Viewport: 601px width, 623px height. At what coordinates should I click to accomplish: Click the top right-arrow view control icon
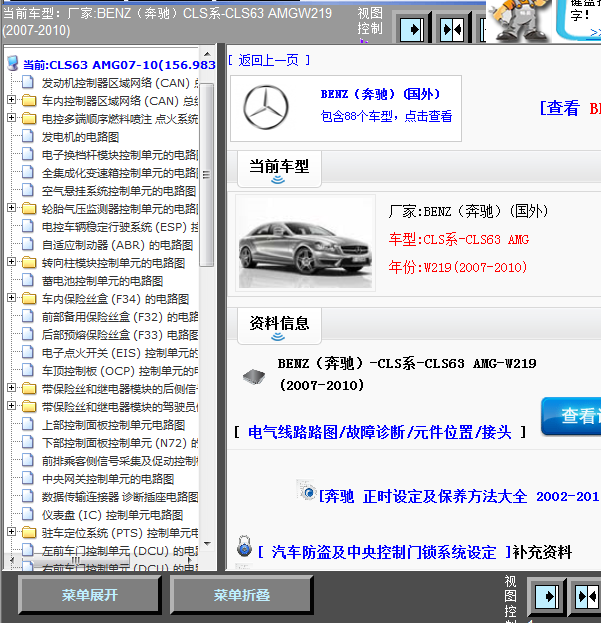pos(413,29)
